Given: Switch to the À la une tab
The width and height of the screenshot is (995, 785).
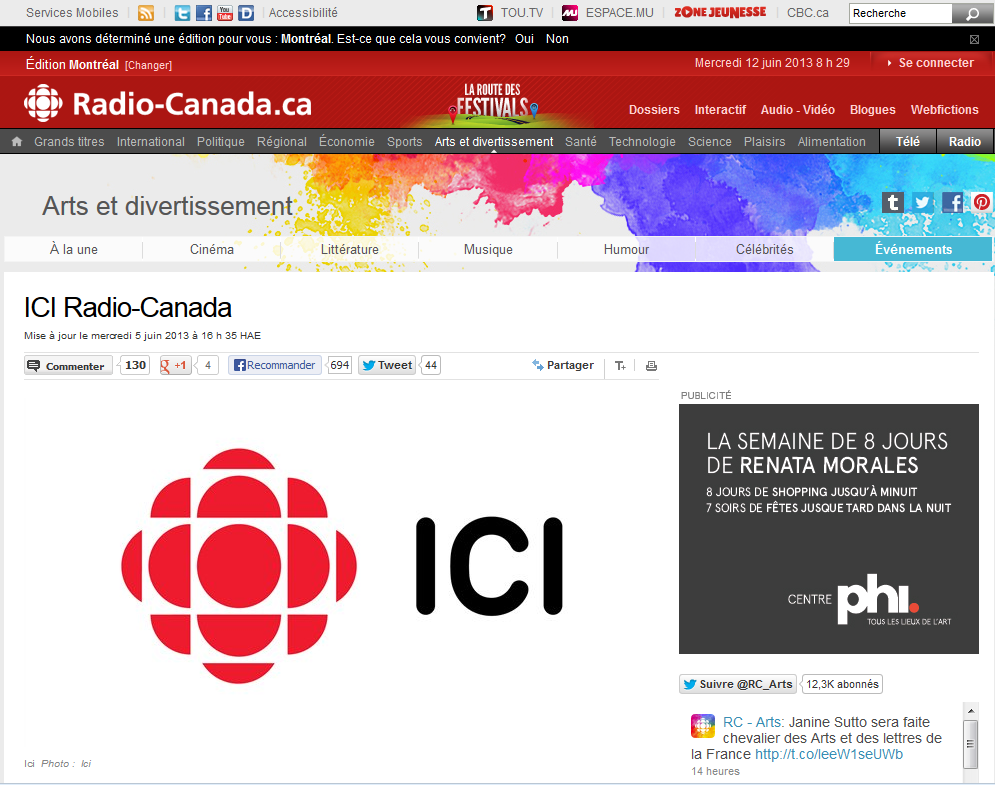Looking at the screenshot, I should click(74, 249).
